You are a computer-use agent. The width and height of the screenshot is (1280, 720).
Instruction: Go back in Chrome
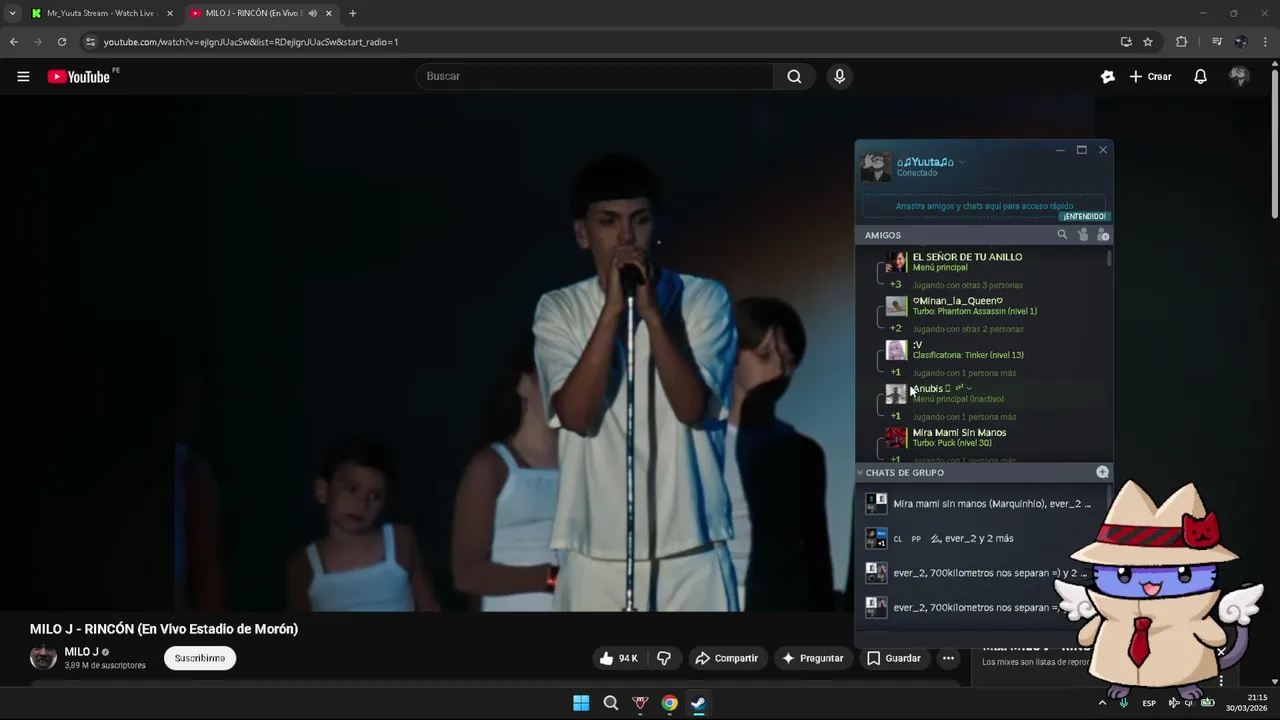(x=14, y=42)
